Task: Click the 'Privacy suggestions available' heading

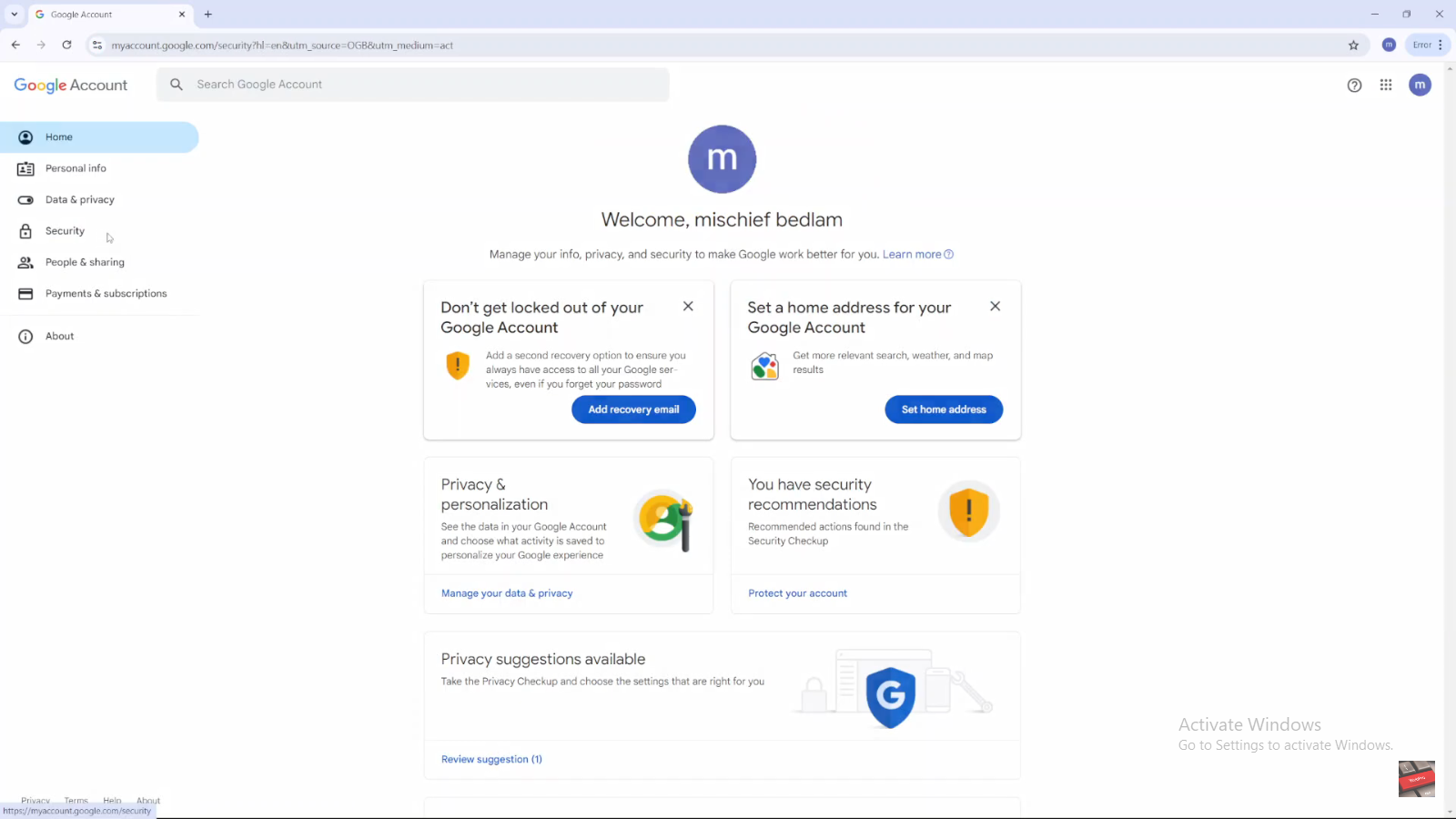Action: pos(543,660)
